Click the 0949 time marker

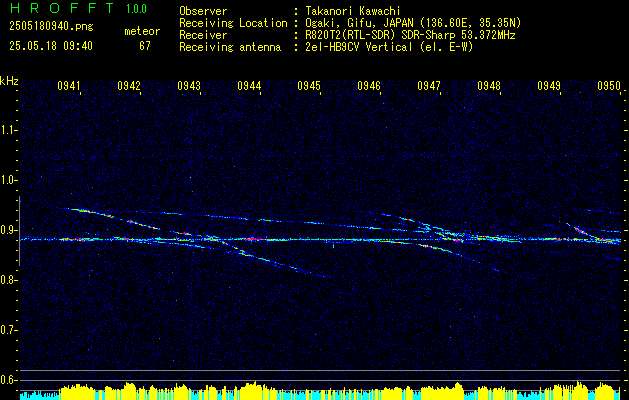pos(549,86)
